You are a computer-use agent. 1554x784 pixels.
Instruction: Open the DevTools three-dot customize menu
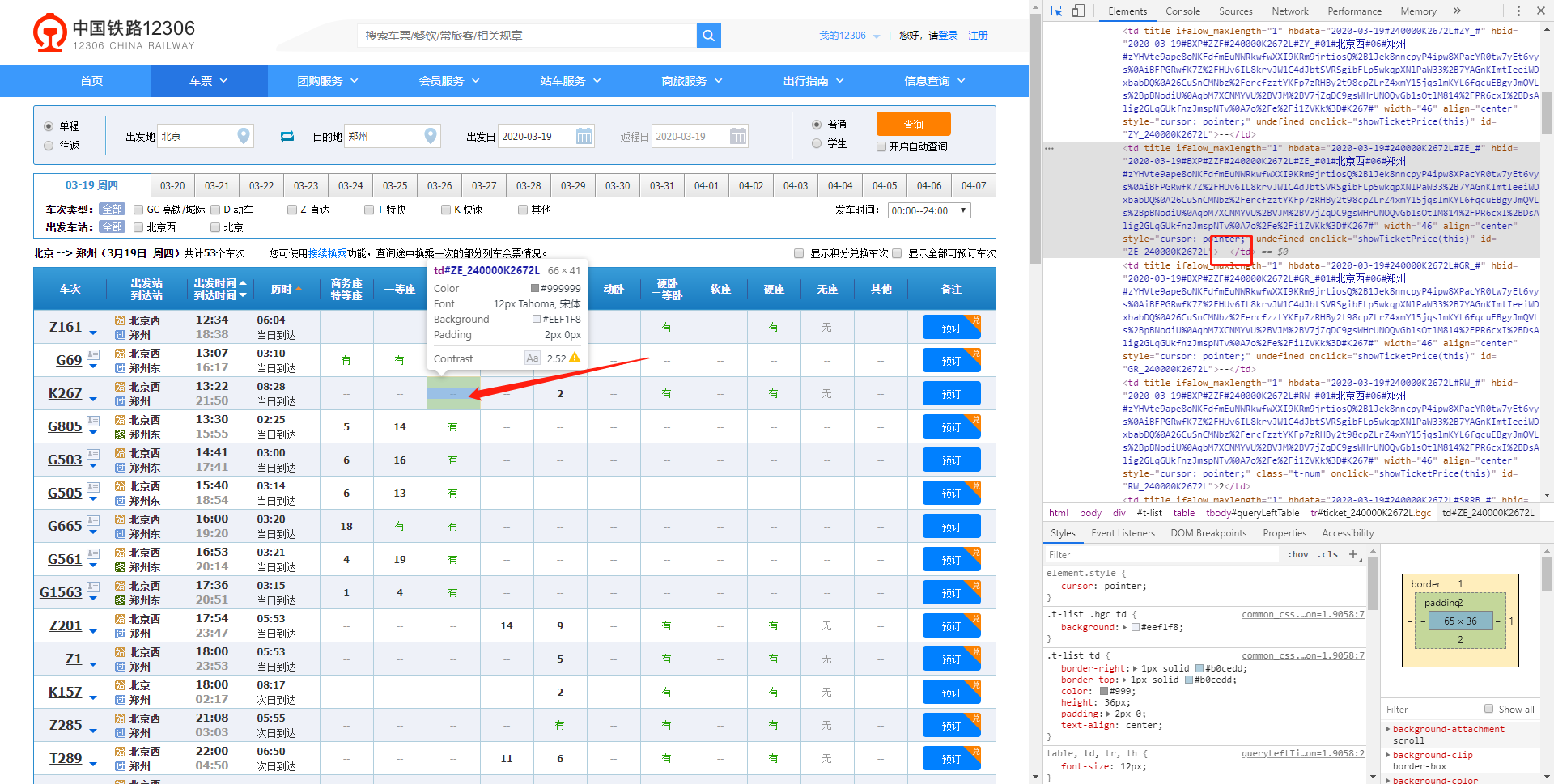1518,11
